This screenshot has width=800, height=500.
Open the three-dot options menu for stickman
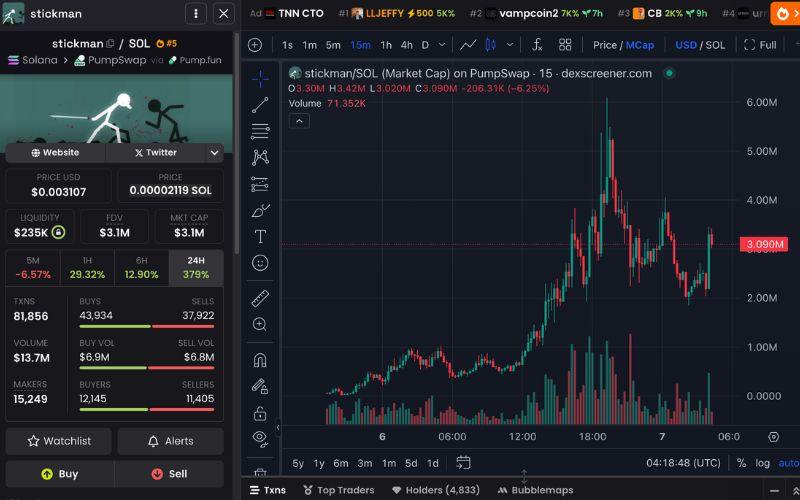click(195, 14)
